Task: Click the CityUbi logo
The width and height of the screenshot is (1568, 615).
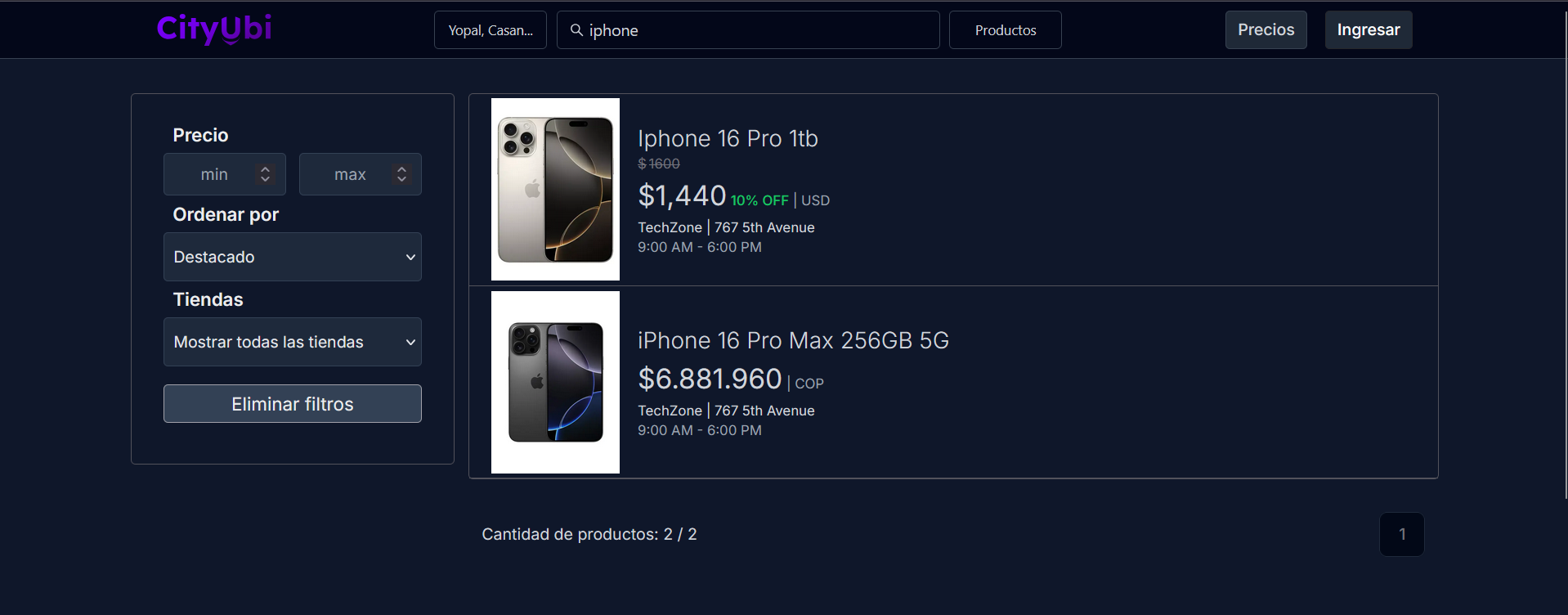Action: [214, 29]
